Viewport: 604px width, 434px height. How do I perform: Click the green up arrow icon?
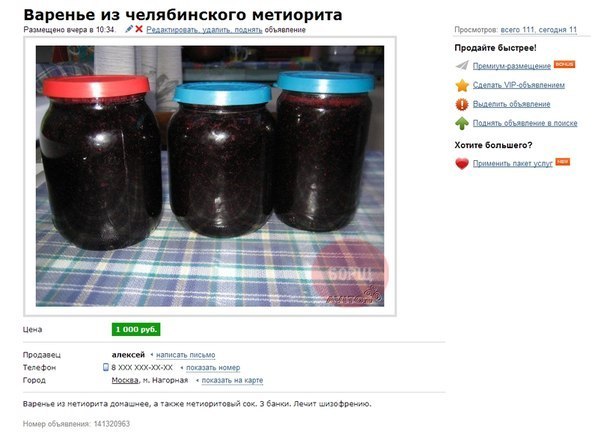(x=462, y=123)
